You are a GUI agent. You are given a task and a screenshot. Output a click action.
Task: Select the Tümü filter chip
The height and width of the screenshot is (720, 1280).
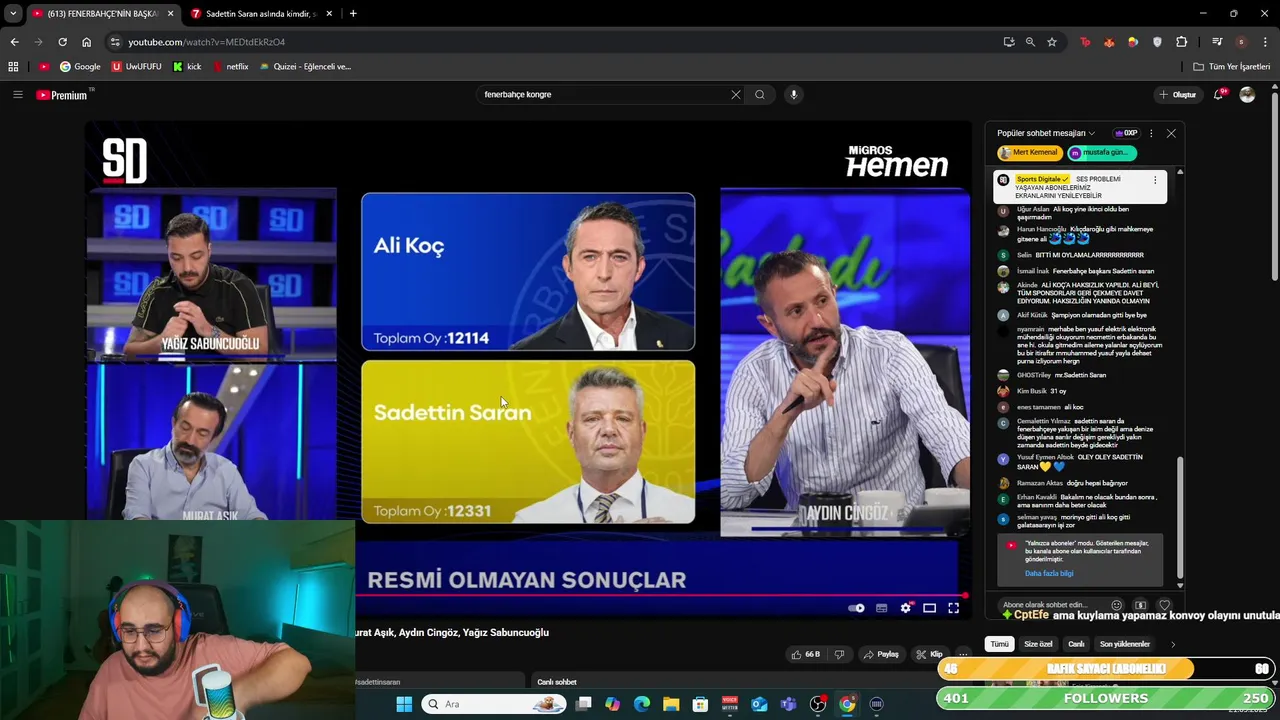[x=999, y=644]
